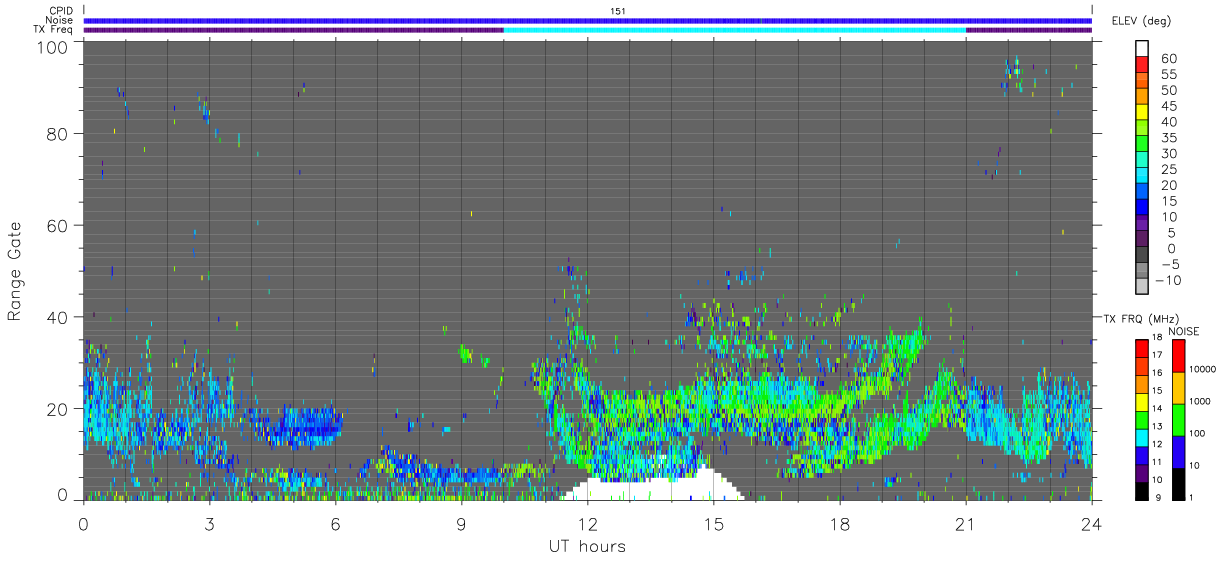Viewport: 1228px width, 567px height.
Task: Select the cyan ELEV swatch between 20 and 25
Action: pyautogui.click(x=1142, y=176)
